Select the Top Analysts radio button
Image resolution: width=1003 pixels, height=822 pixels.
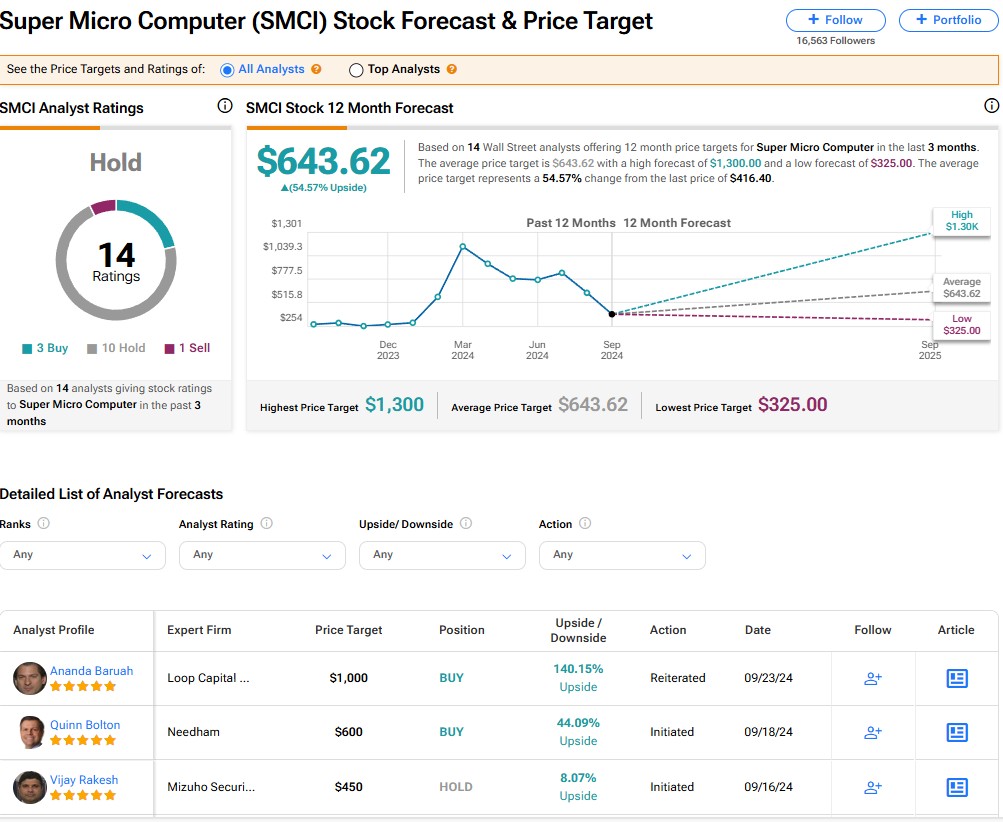pyautogui.click(x=356, y=70)
